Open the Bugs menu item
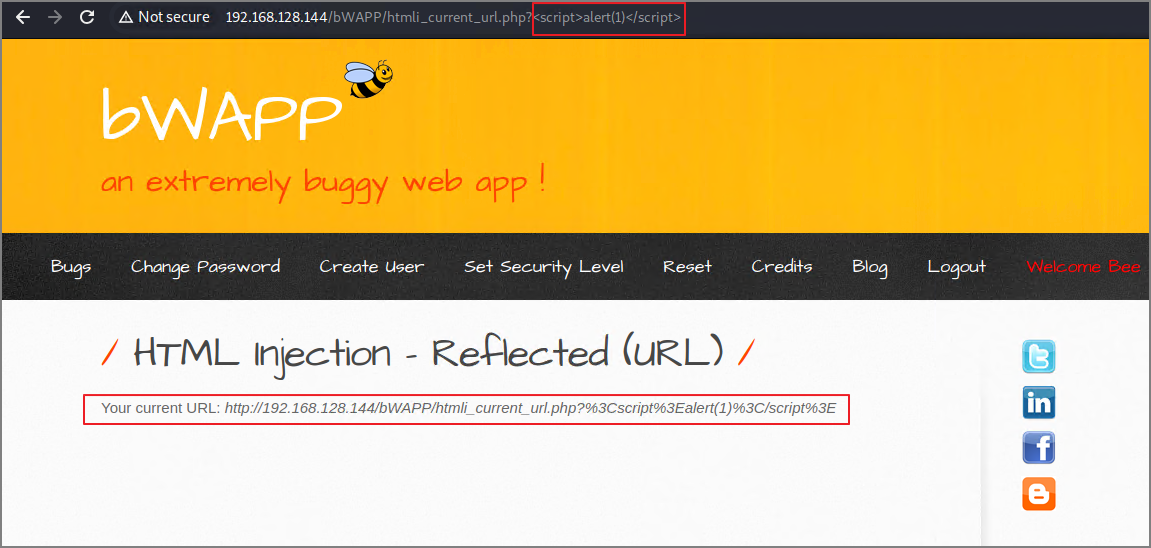Screen dimensions: 1151x548 [71, 267]
